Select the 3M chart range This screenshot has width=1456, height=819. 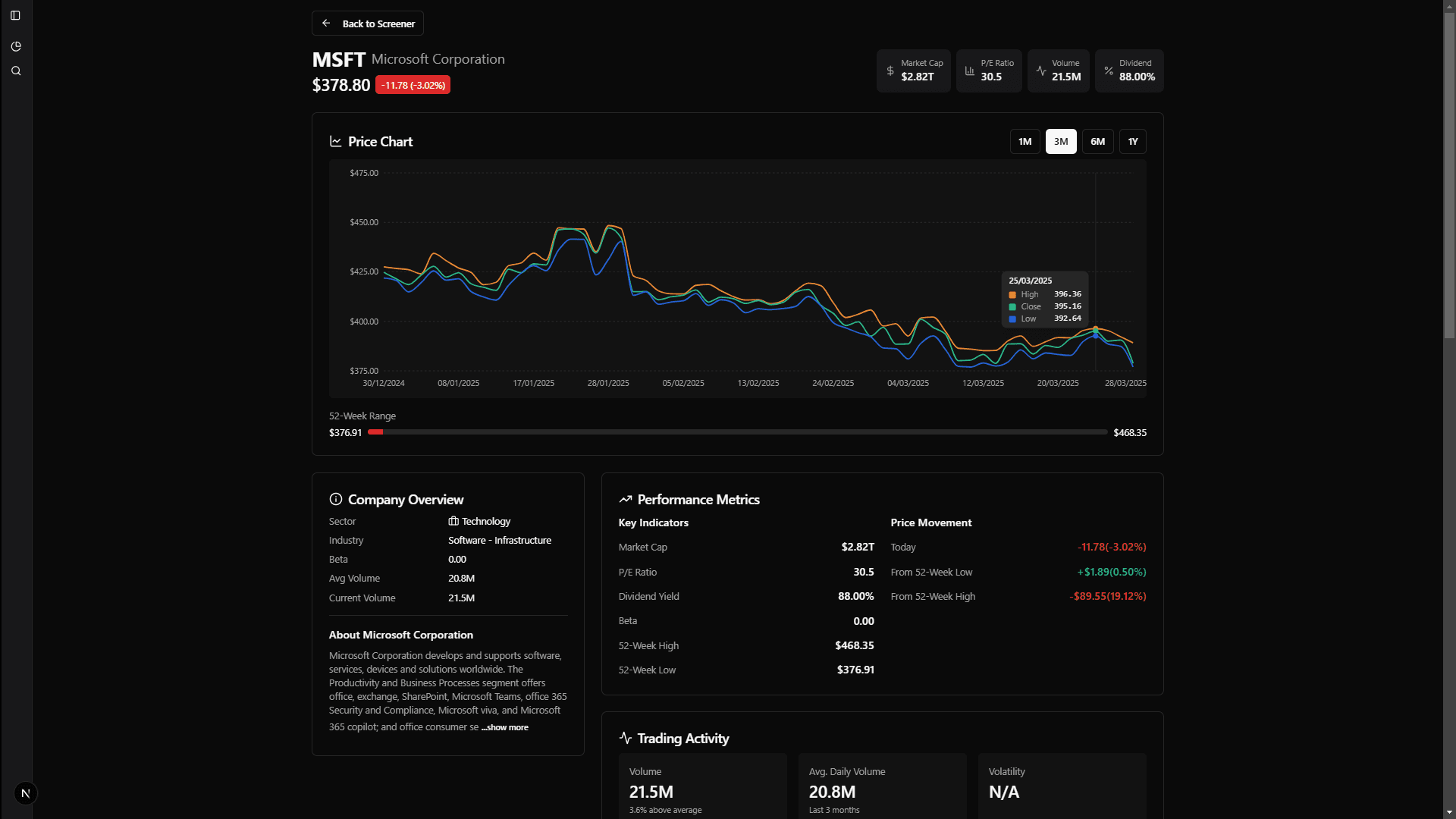tap(1060, 142)
